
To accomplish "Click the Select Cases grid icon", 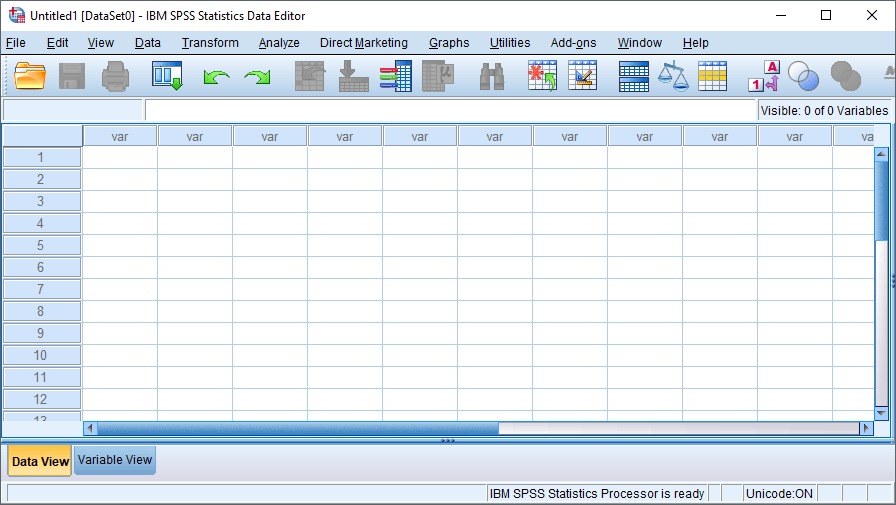I will click(713, 77).
